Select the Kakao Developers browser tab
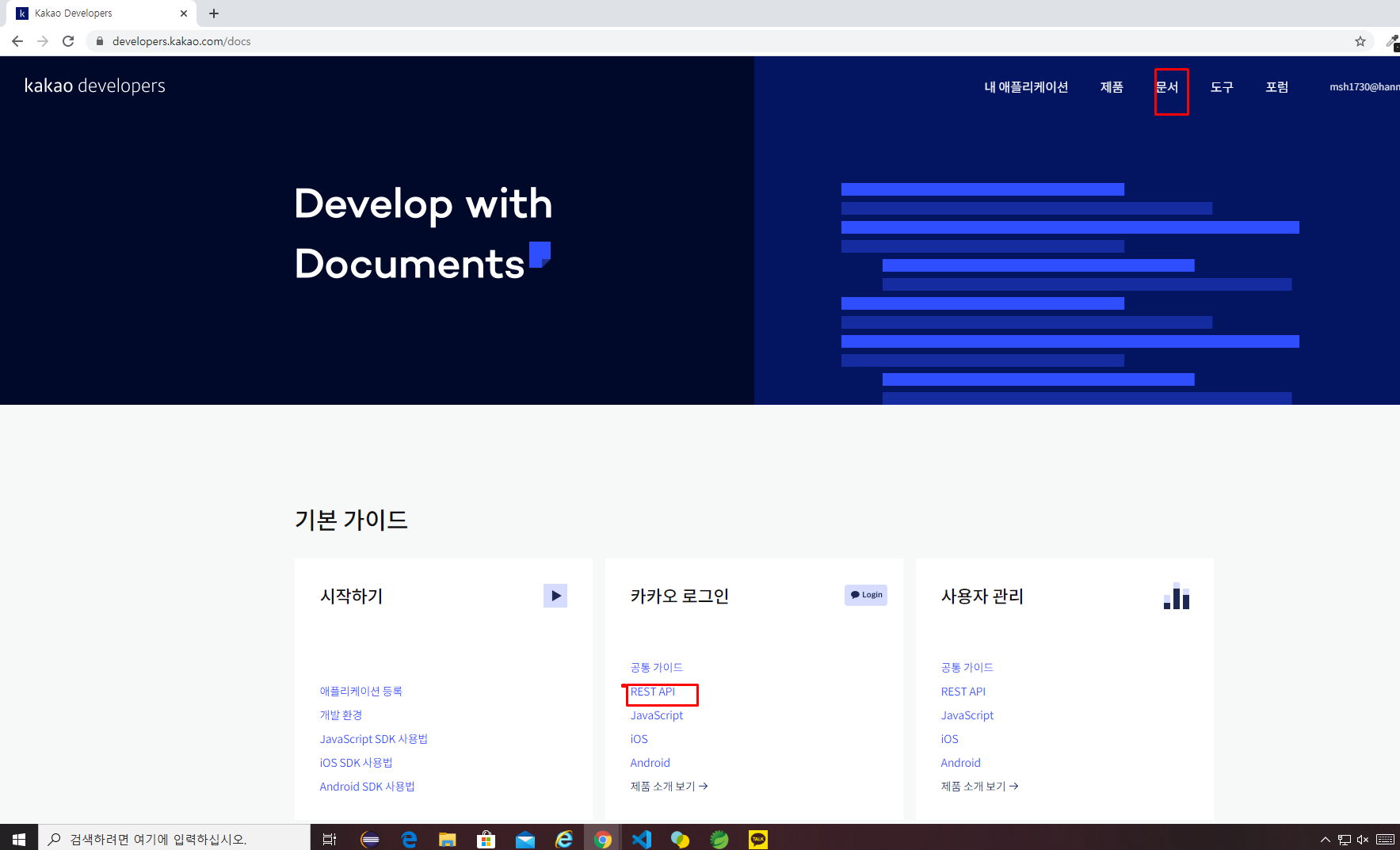Screen dimensions: 1400x850 click(x=101, y=13)
